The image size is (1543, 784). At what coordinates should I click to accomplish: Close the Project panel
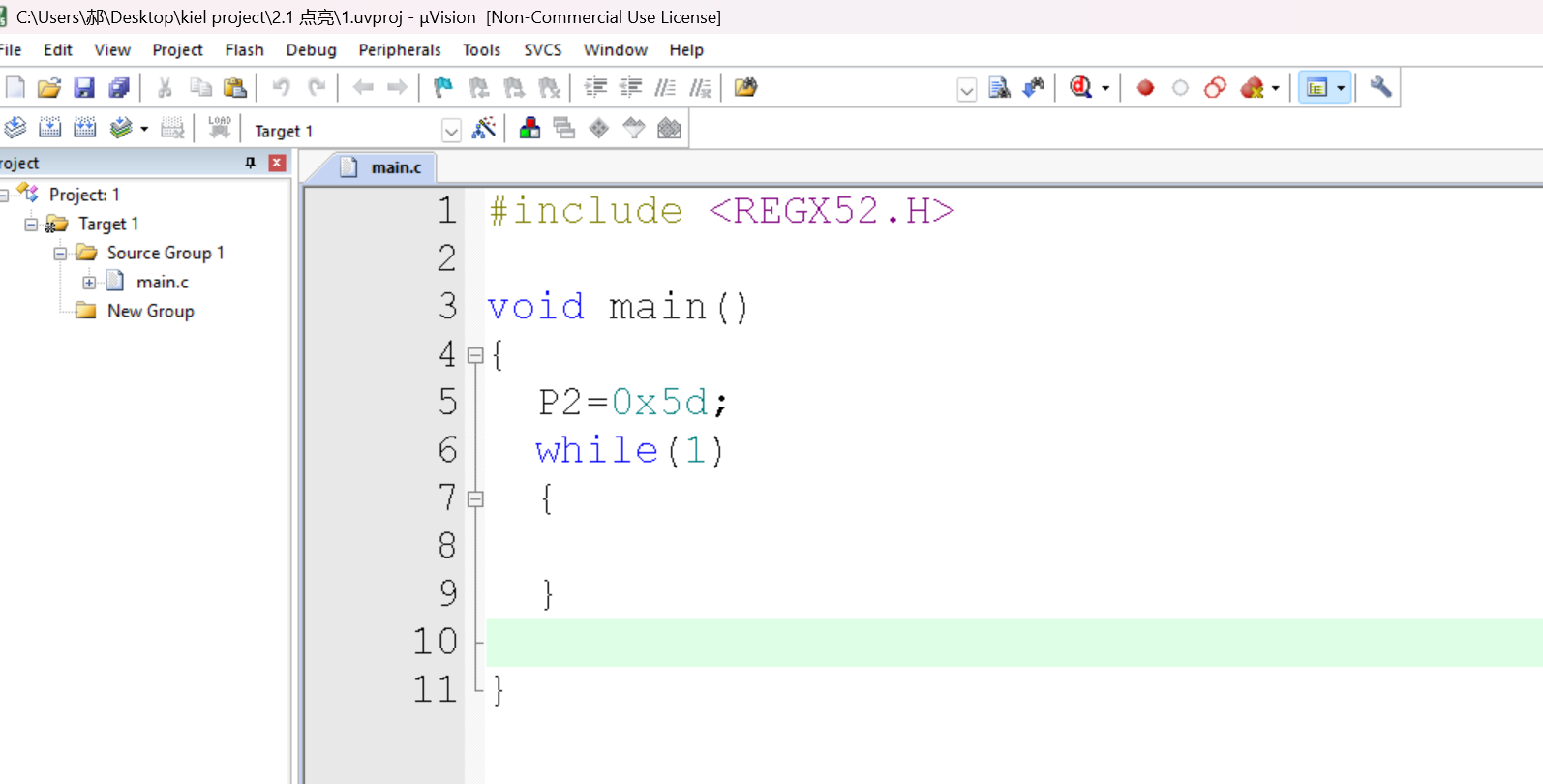point(277,163)
